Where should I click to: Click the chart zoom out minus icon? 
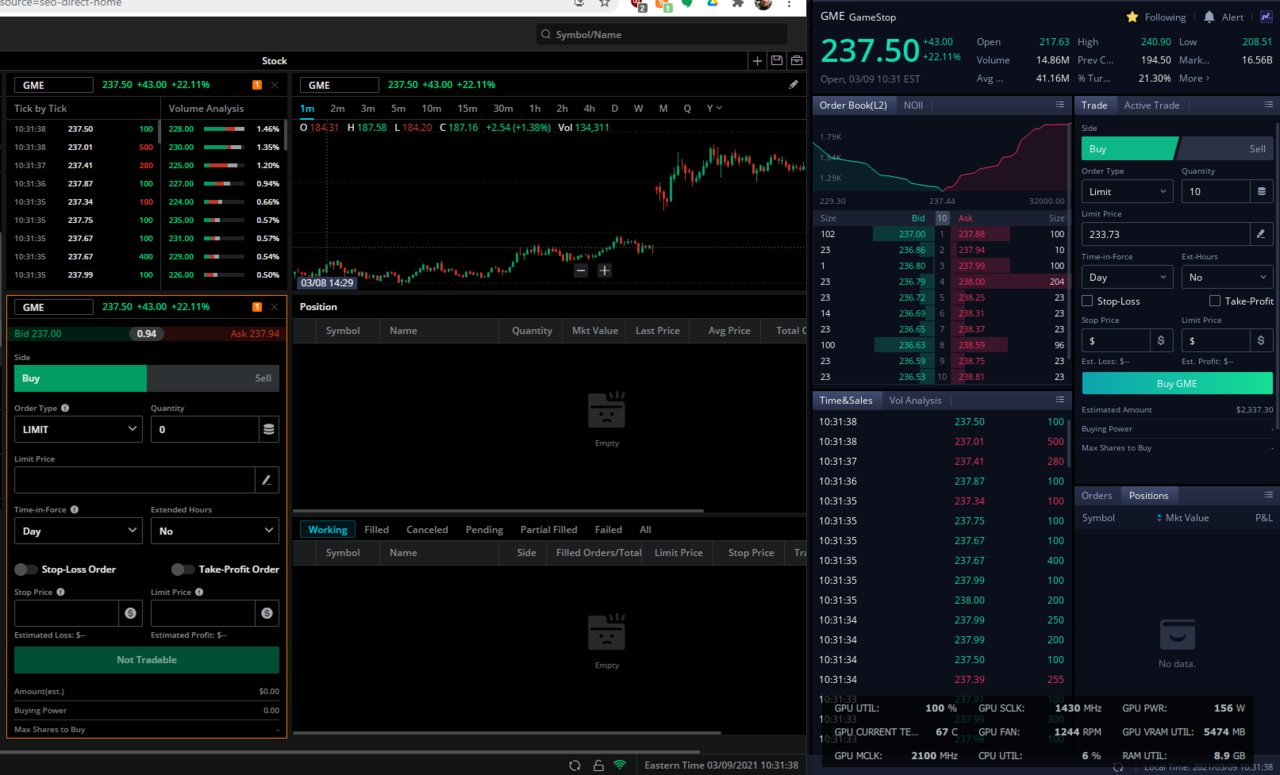coord(581,270)
